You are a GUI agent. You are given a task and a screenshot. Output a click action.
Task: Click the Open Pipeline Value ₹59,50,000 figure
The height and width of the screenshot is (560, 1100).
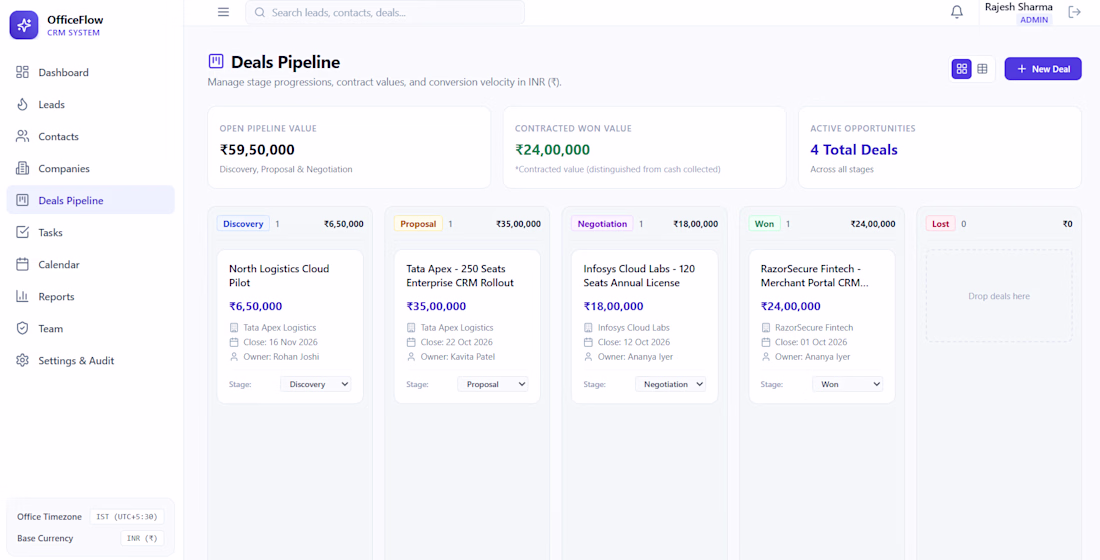[257, 149]
